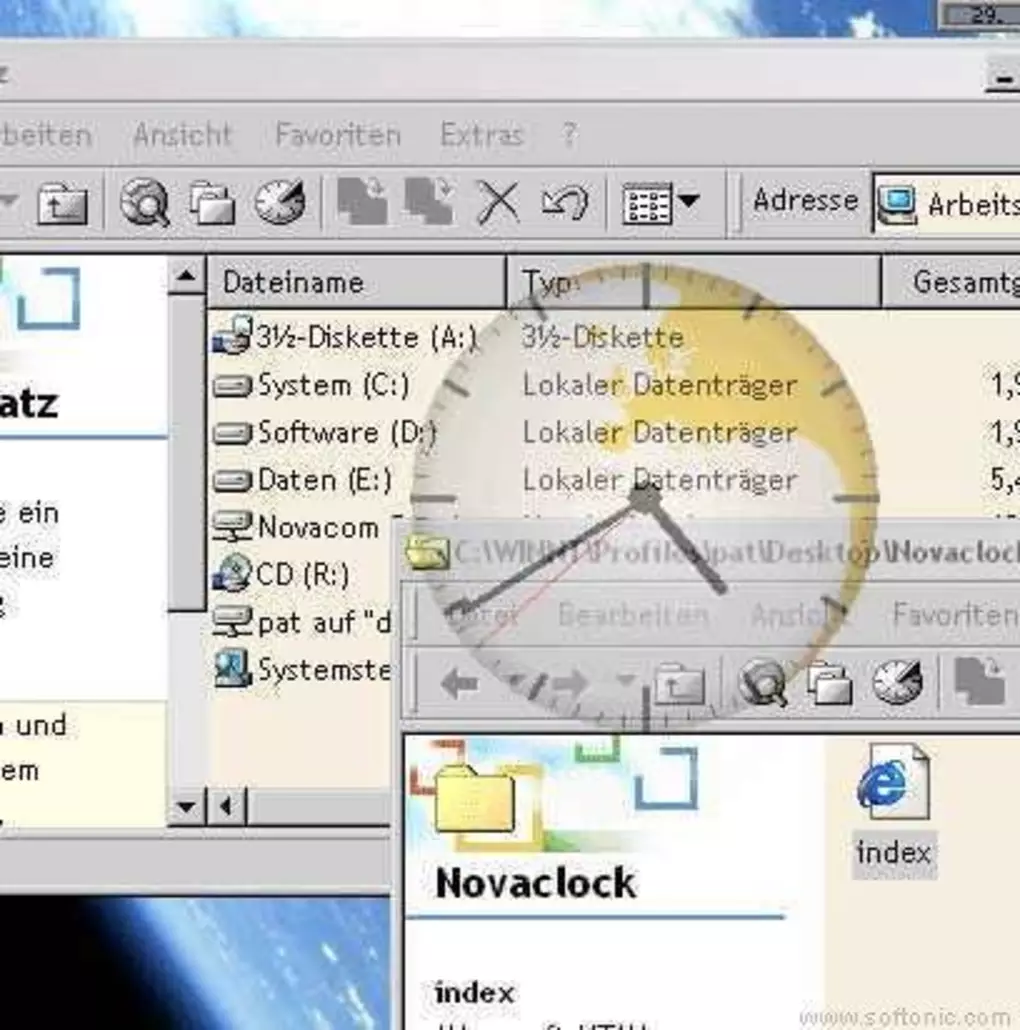Click the scroll up arrow of the left pane

[x=185, y=276]
